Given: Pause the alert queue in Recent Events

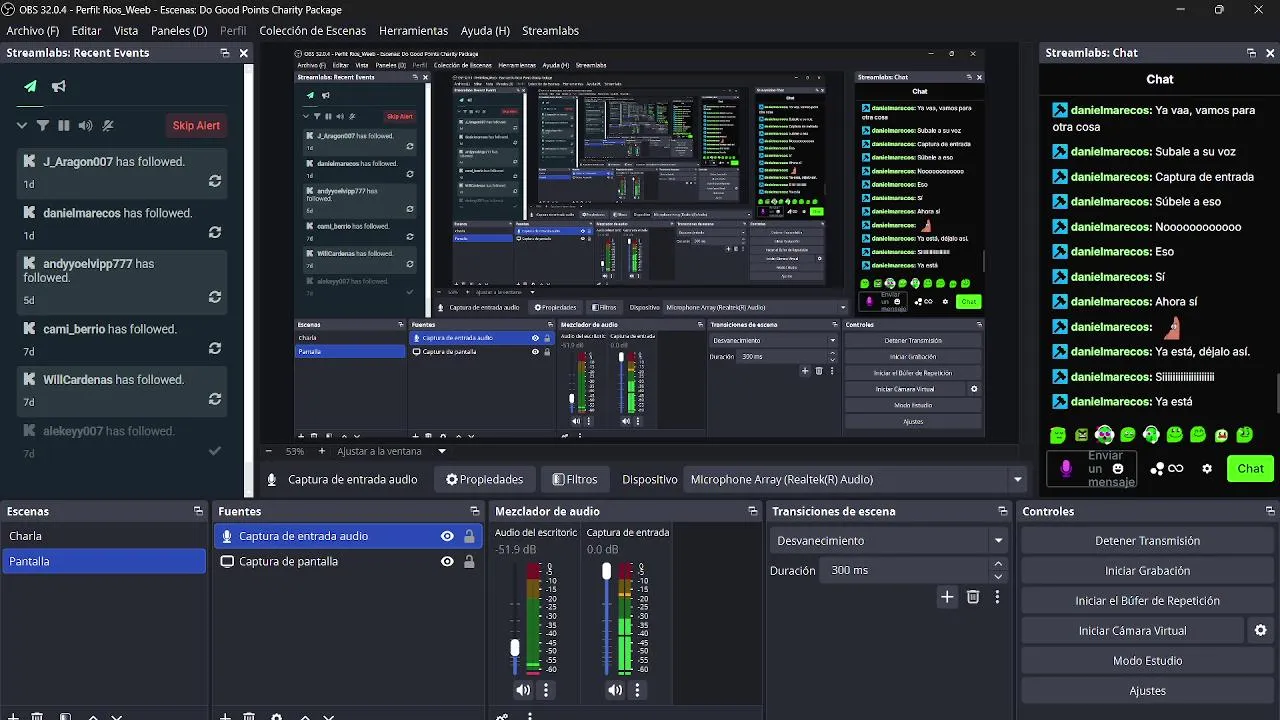Looking at the screenshot, I should tap(64, 126).
